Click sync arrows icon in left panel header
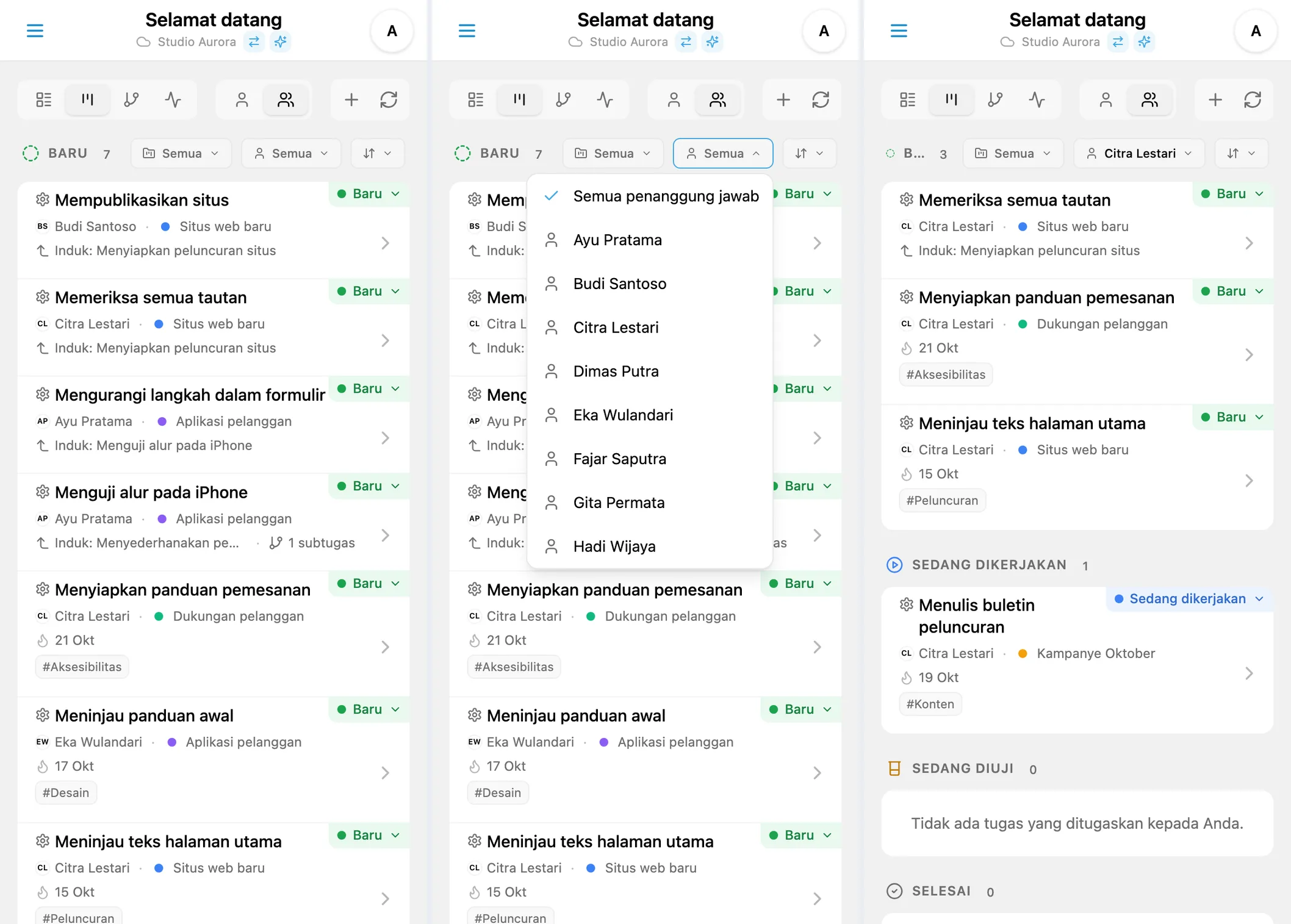The width and height of the screenshot is (1291, 924). tap(254, 41)
